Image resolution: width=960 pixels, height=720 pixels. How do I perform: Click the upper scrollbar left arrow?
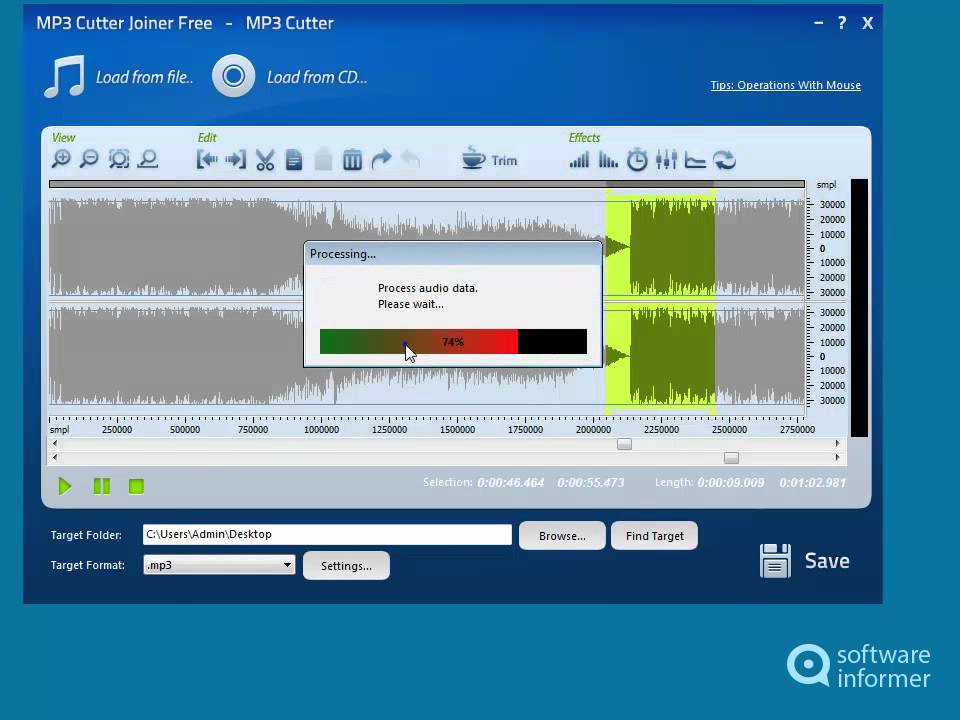tap(55, 443)
